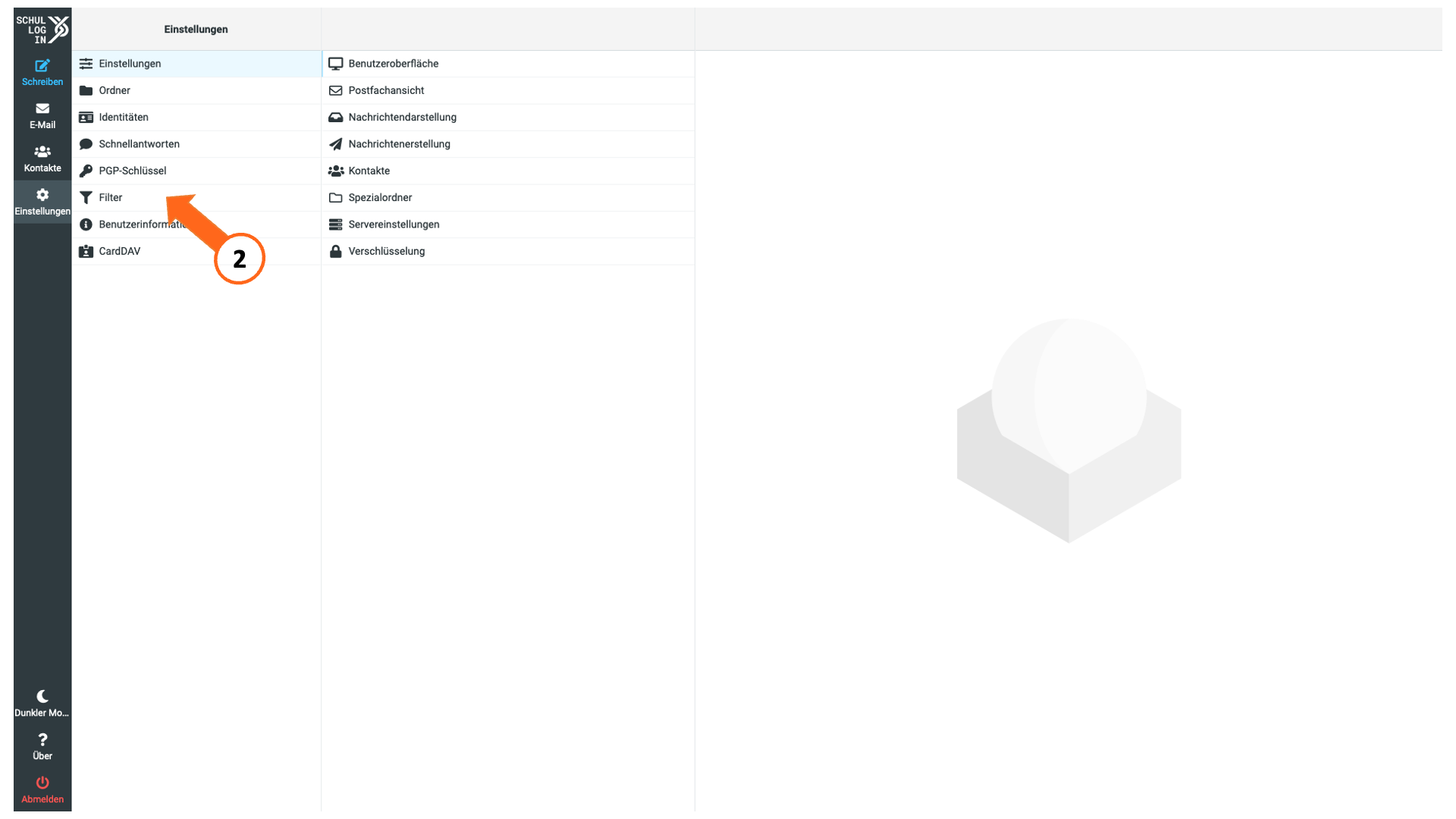Click the envelope icon beside Postfachansicht
Viewport: 1456px width, 819px height.
pos(336,90)
